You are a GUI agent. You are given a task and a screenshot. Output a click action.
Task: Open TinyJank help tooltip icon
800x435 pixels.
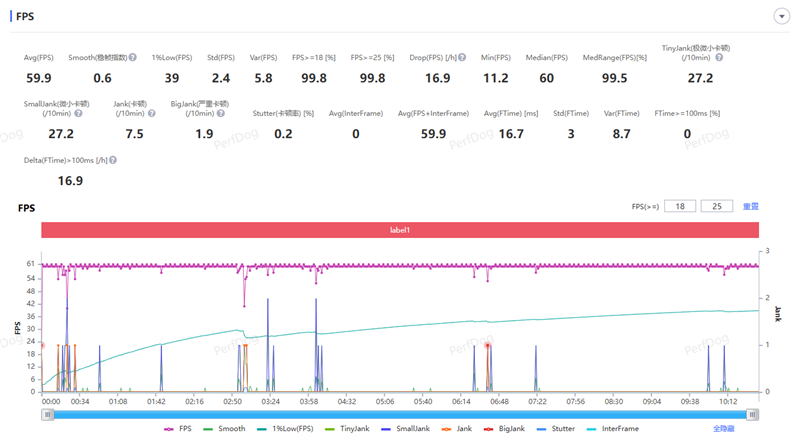click(x=718, y=58)
